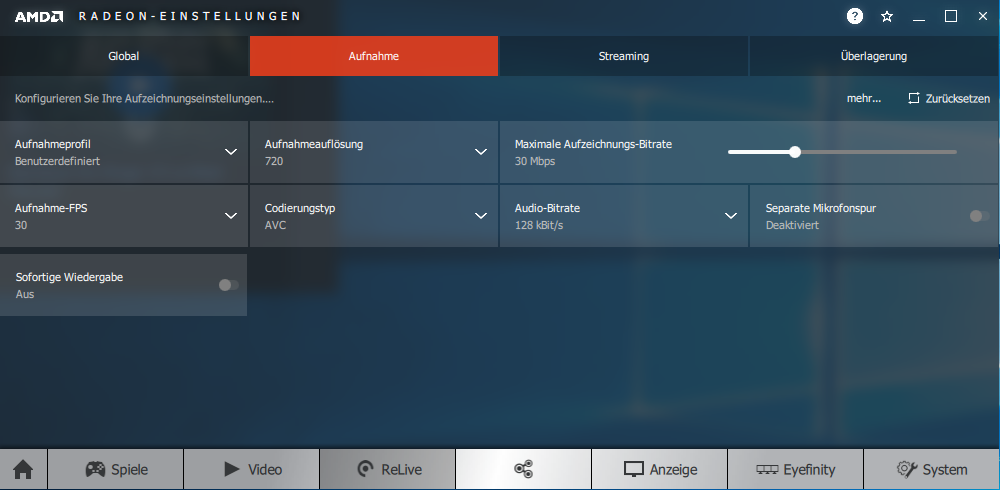Click the Benutzerdefiniert profile value
1000x490 pixels.
(x=57, y=161)
